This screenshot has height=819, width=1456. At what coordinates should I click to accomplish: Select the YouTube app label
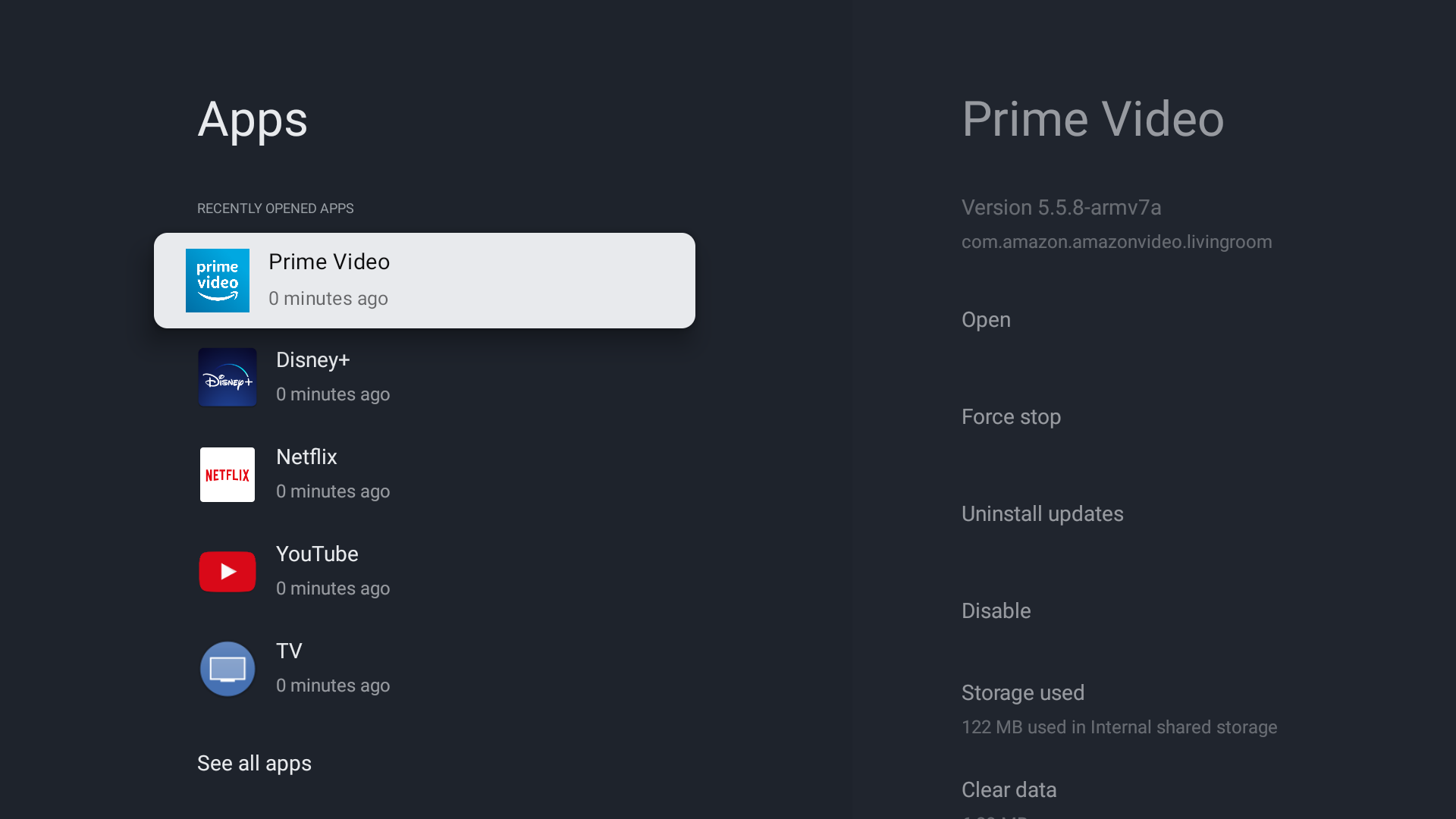tap(317, 554)
